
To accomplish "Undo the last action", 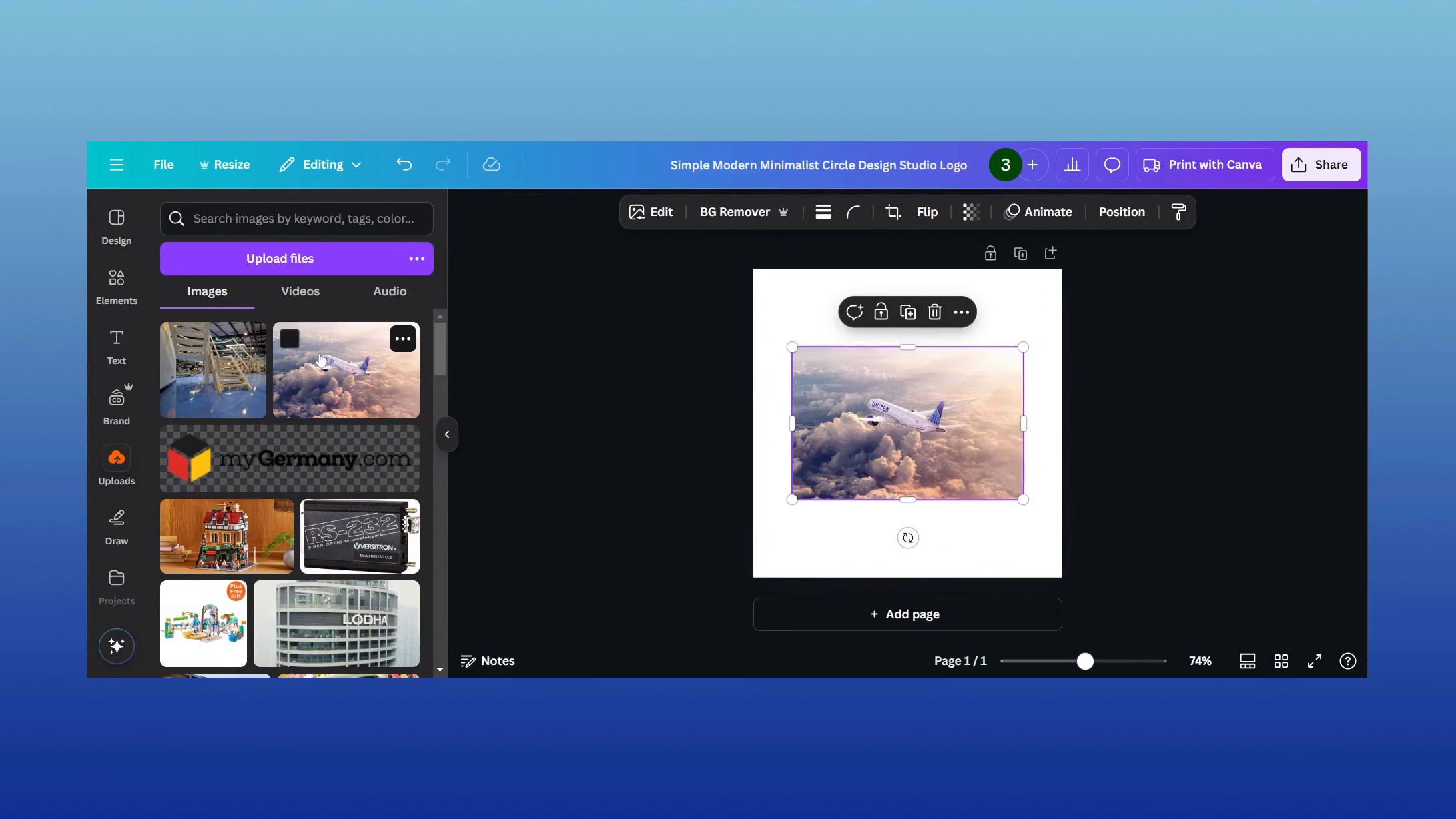I will (x=404, y=164).
